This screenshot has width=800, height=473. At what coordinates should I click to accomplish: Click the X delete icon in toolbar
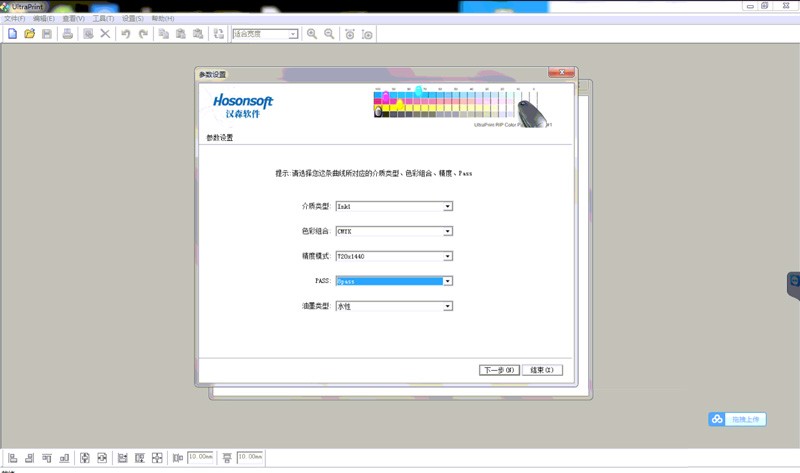point(105,34)
